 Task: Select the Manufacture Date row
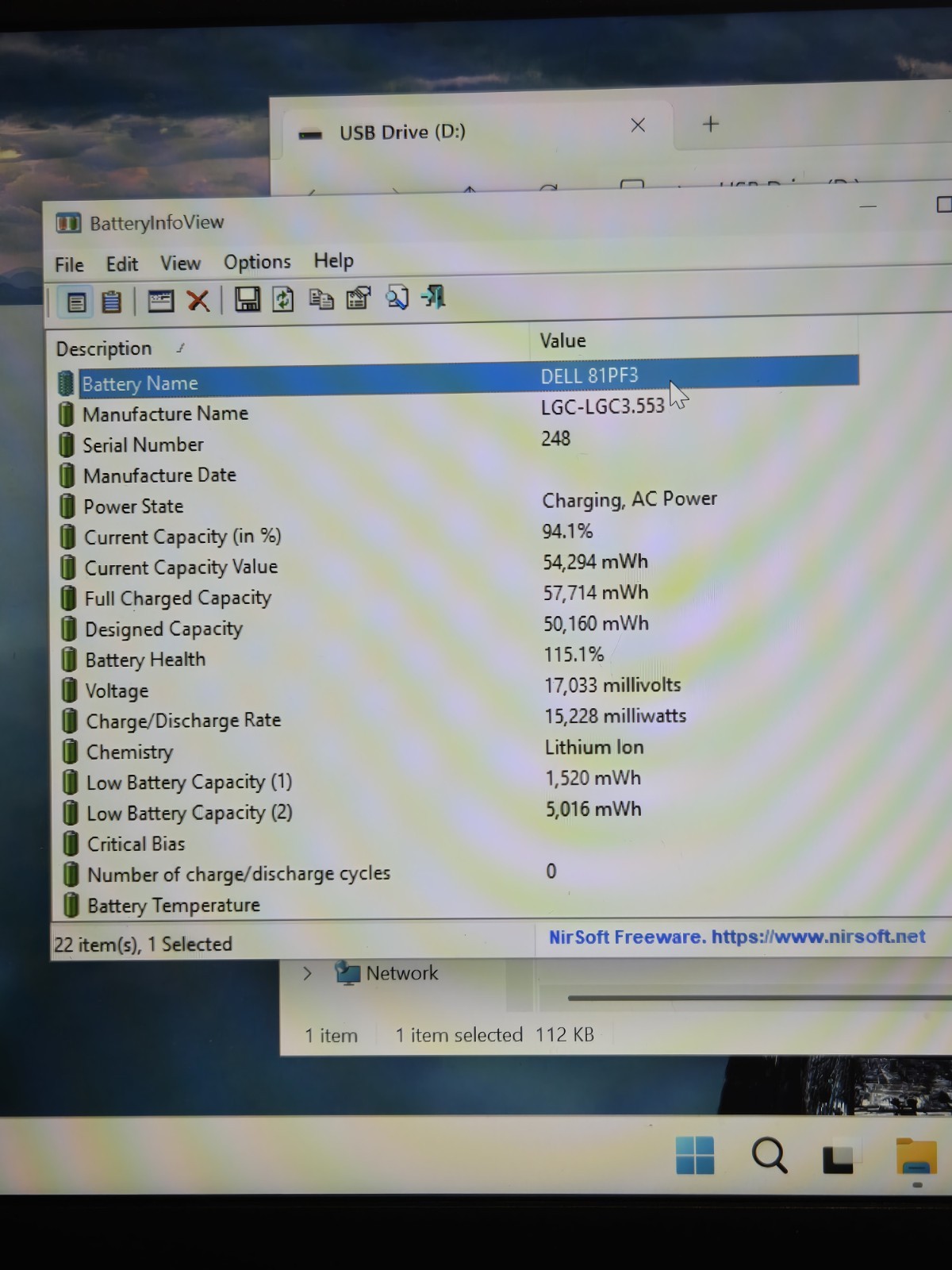[x=458, y=472]
